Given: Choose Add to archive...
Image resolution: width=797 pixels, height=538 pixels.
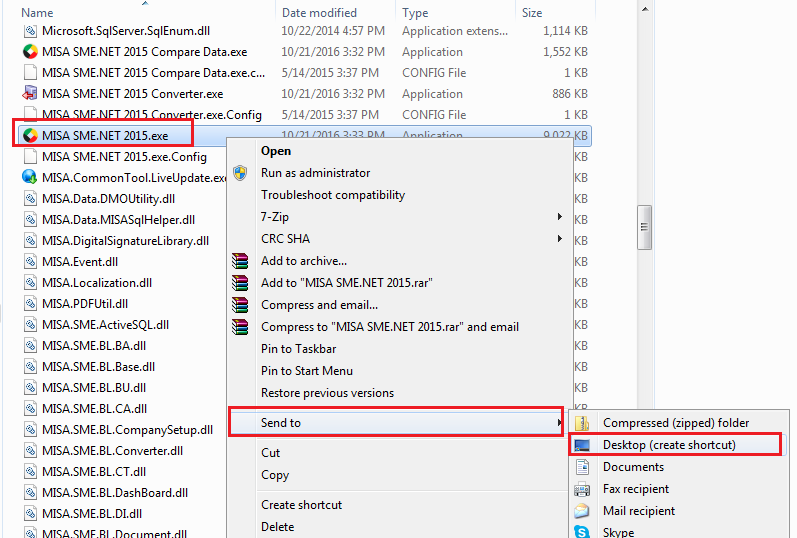Looking at the screenshot, I should [x=303, y=261].
